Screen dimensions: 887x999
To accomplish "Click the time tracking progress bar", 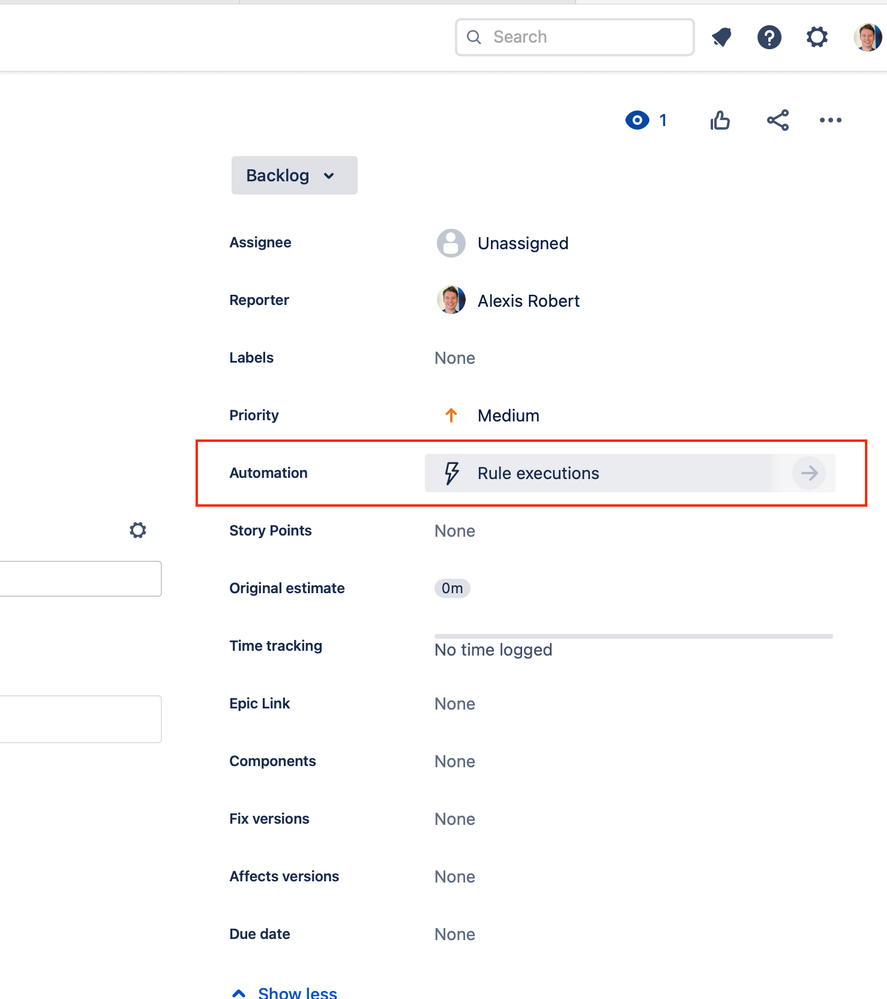I will click(633, 636).
